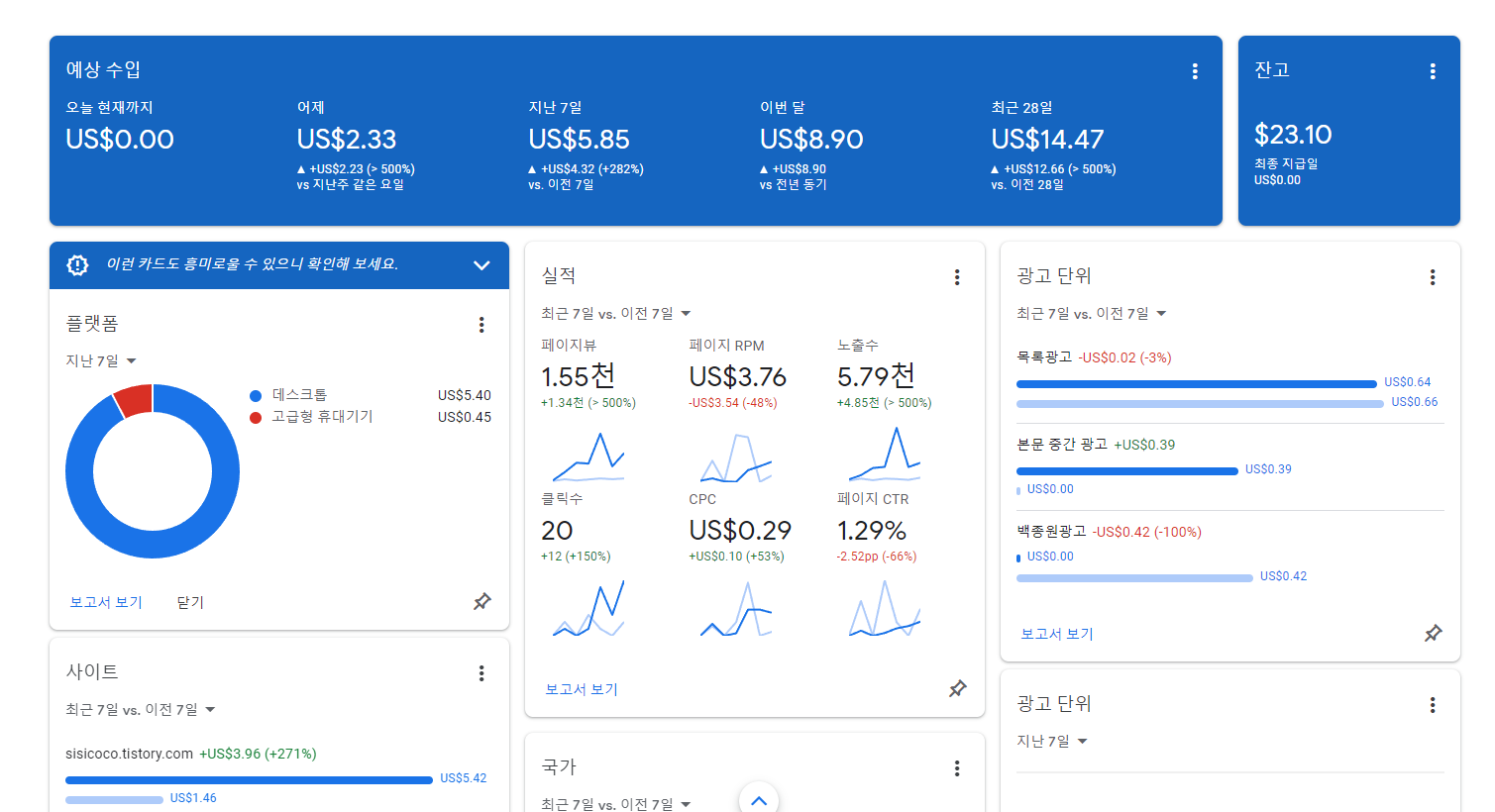
Task: Open the 실적 card three-dot menu
Action: pyautogui.click(x=957, y=277)
